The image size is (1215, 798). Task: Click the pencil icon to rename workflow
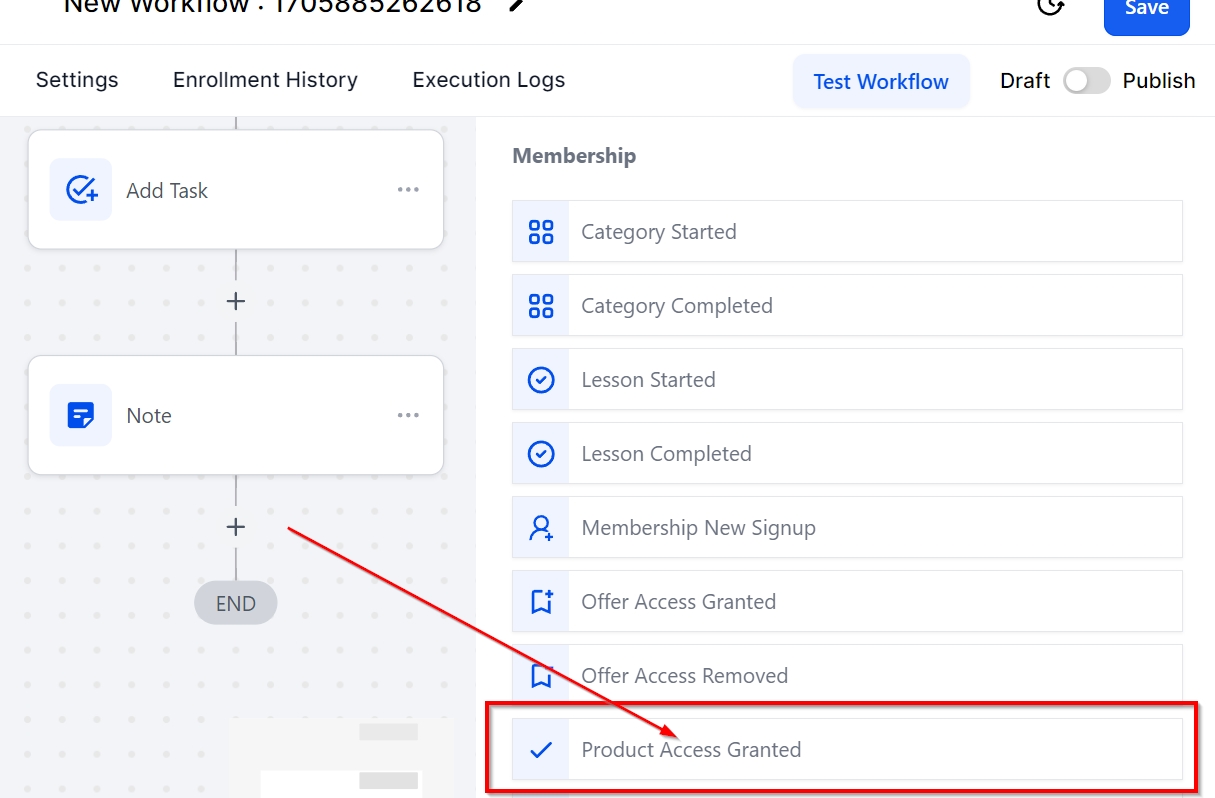(x=516, y=5)
